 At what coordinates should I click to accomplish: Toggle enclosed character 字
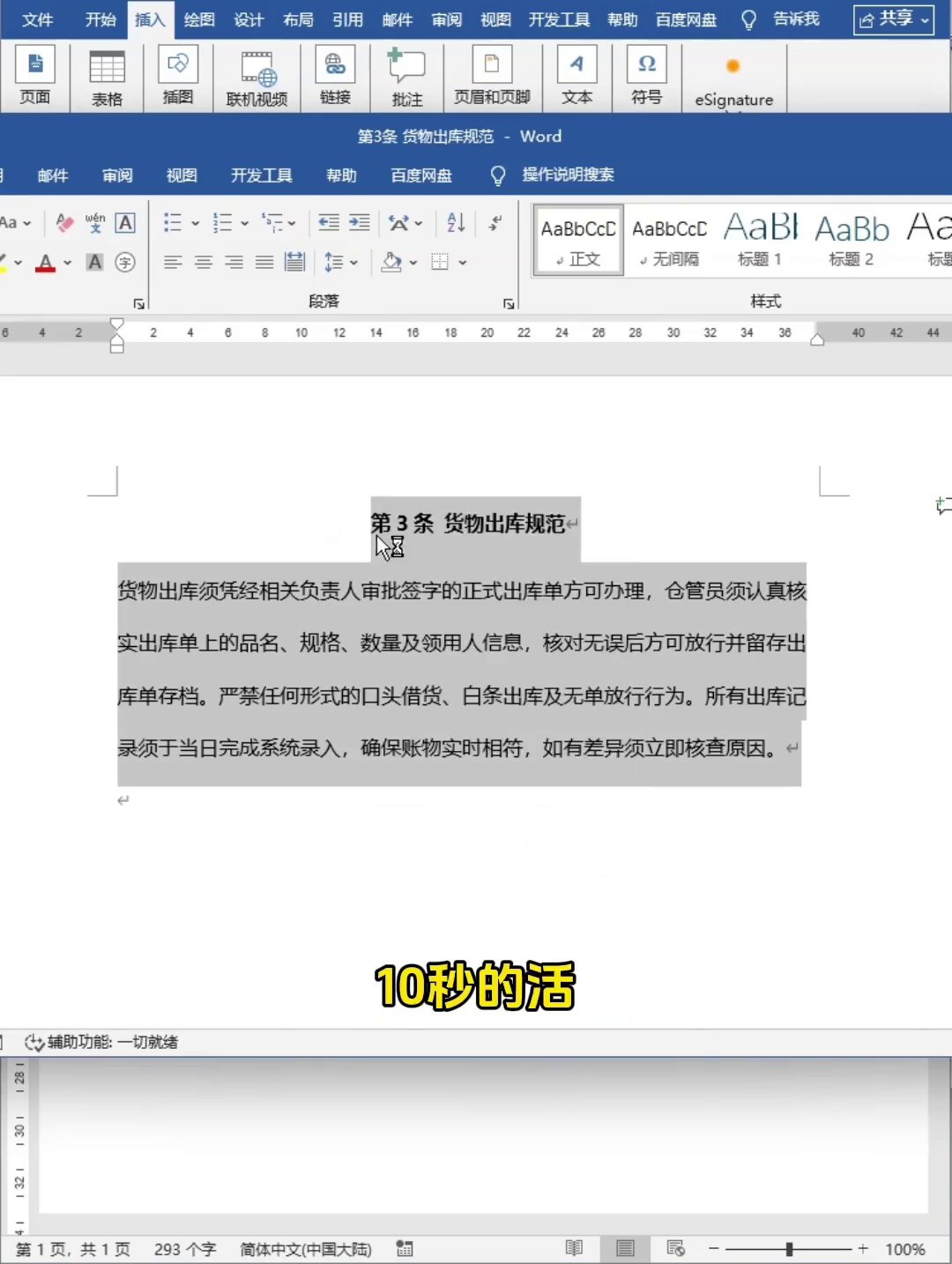coord(125,262)
